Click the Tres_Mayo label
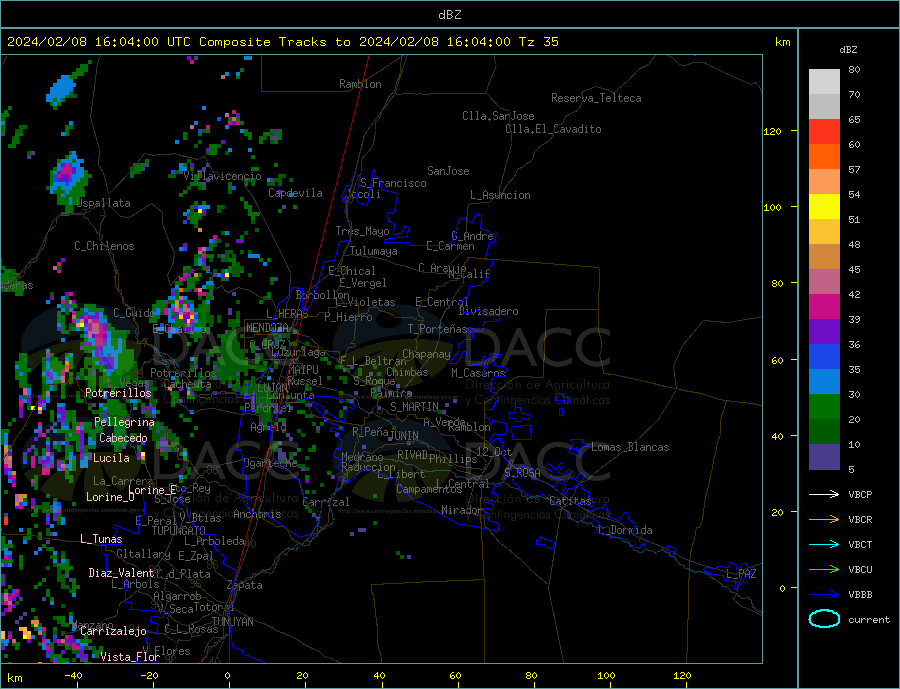 [x=362, y=231]
